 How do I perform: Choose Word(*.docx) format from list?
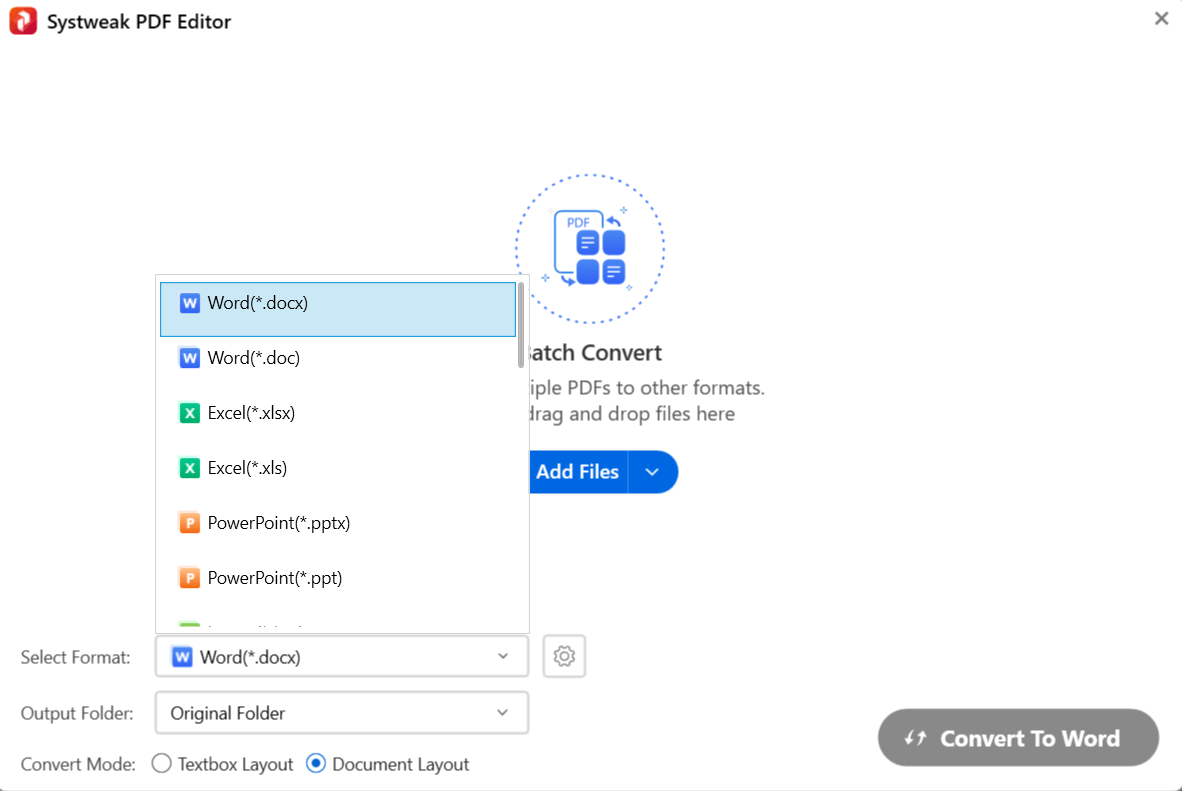(x=338, y=309)
